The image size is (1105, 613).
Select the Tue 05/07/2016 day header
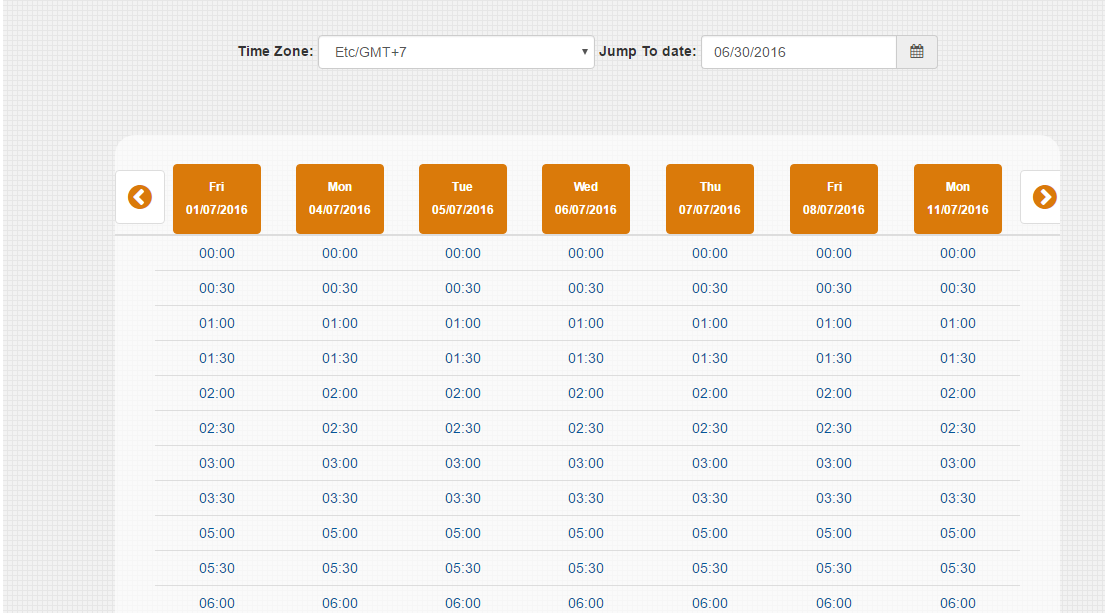pos(462,199)
